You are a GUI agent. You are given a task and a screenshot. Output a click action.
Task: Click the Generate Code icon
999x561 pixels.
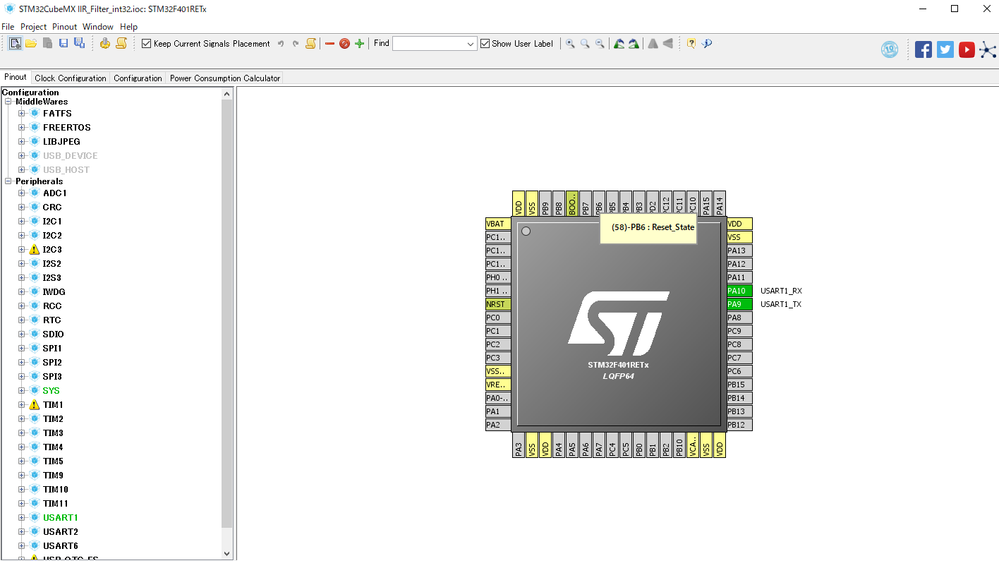click(x=104, y=43)
